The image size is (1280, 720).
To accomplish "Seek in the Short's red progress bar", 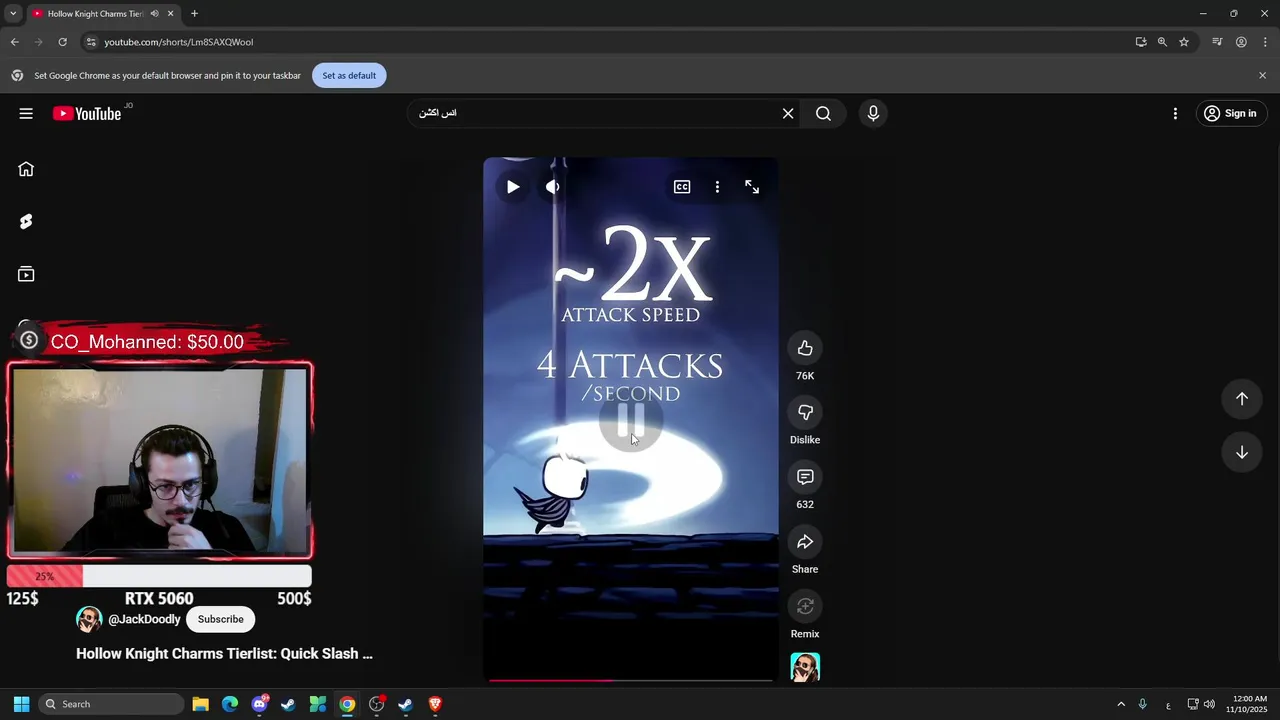I will [630, 680].
